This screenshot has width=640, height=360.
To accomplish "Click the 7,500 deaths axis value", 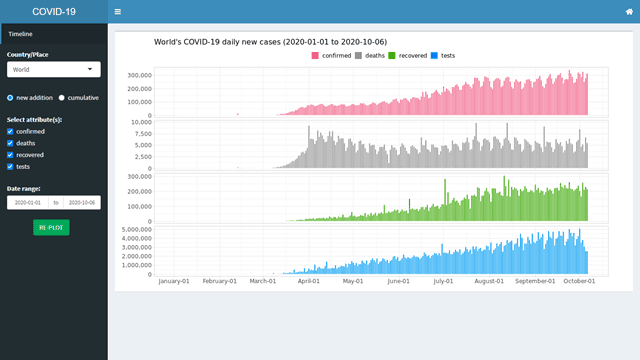I will (143, 134).
